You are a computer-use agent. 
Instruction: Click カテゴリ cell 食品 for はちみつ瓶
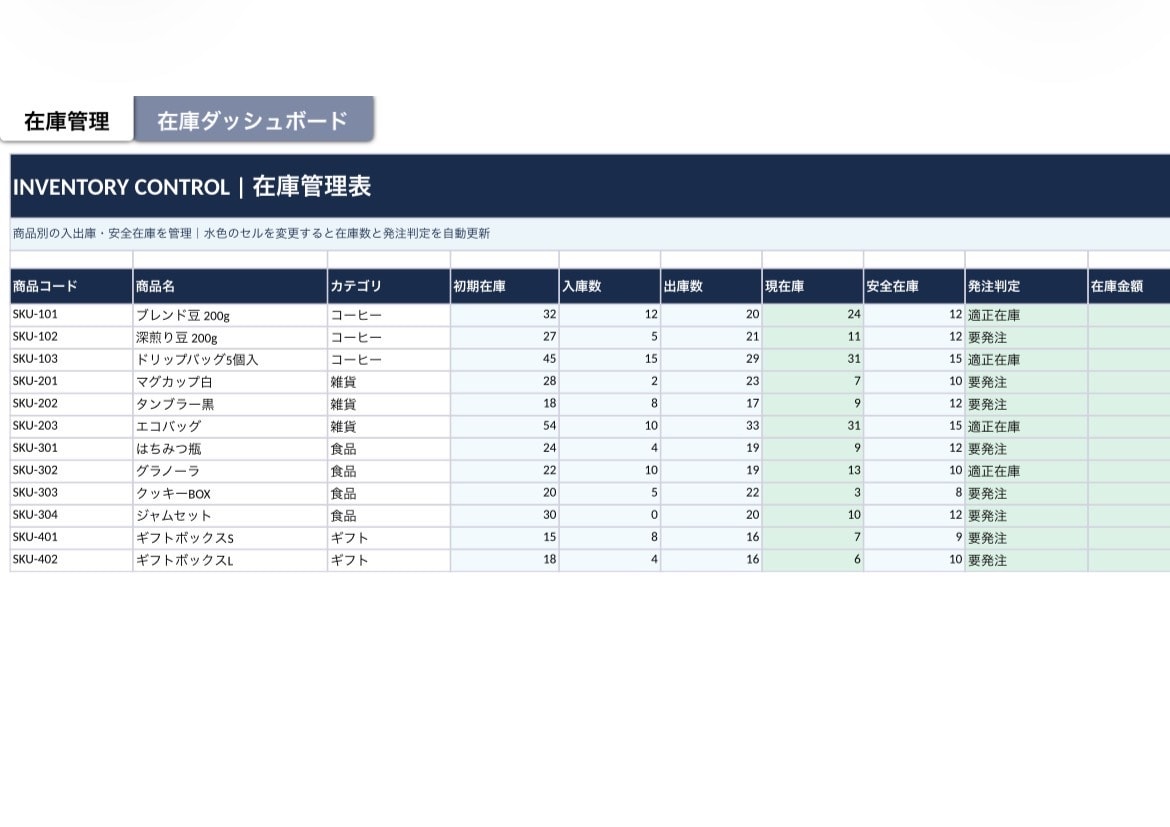tap(389, 449)
